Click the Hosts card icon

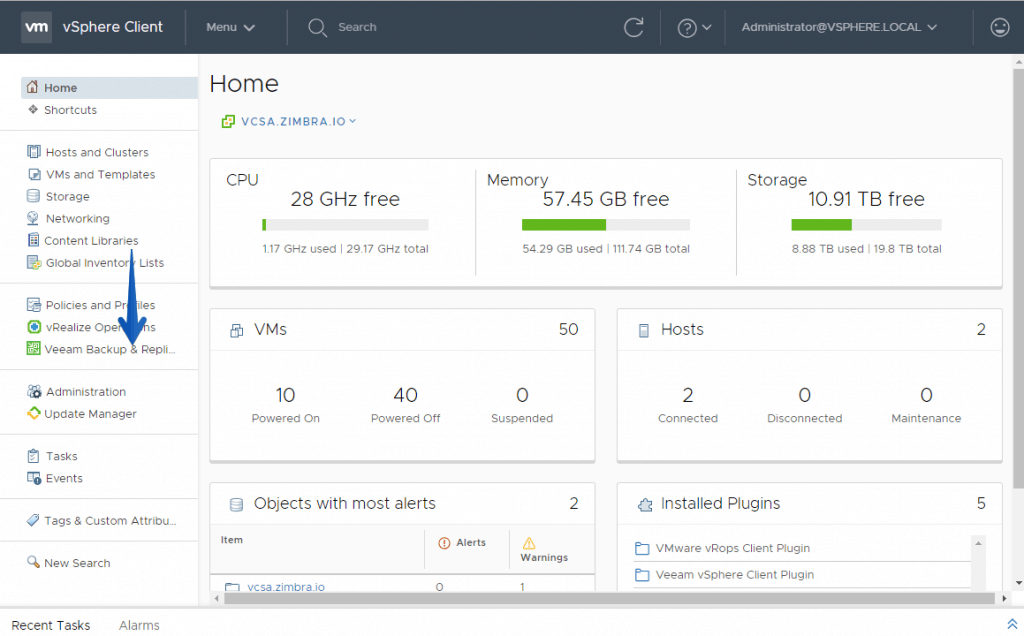click(644, 330)
